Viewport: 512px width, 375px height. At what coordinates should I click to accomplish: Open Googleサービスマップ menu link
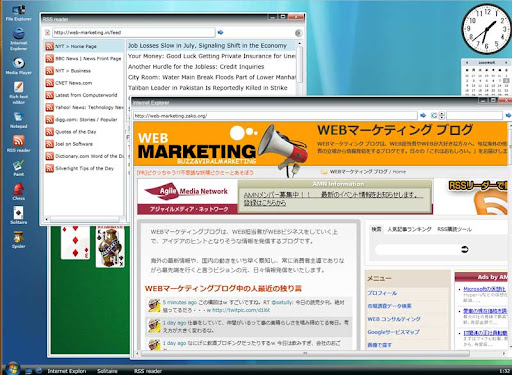coord(393,332)
